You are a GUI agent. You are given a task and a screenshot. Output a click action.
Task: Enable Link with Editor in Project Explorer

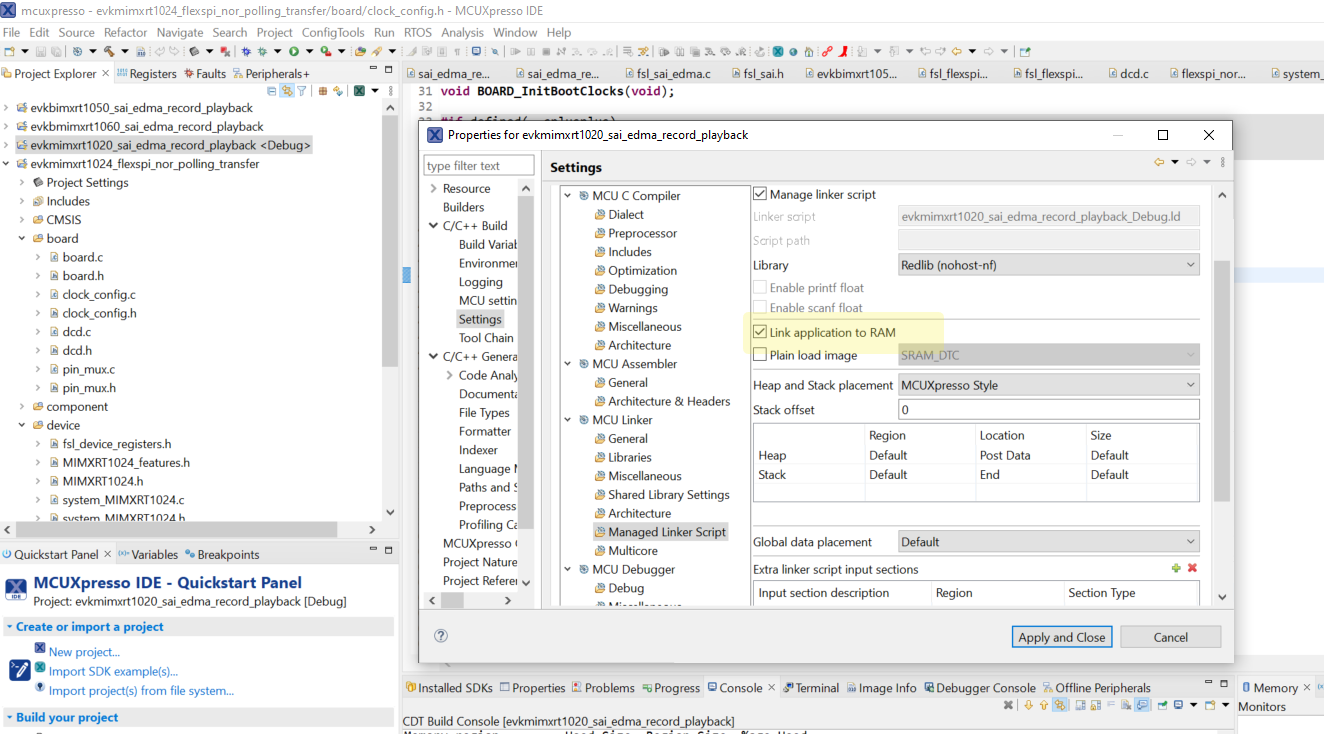tap(288, 90)
